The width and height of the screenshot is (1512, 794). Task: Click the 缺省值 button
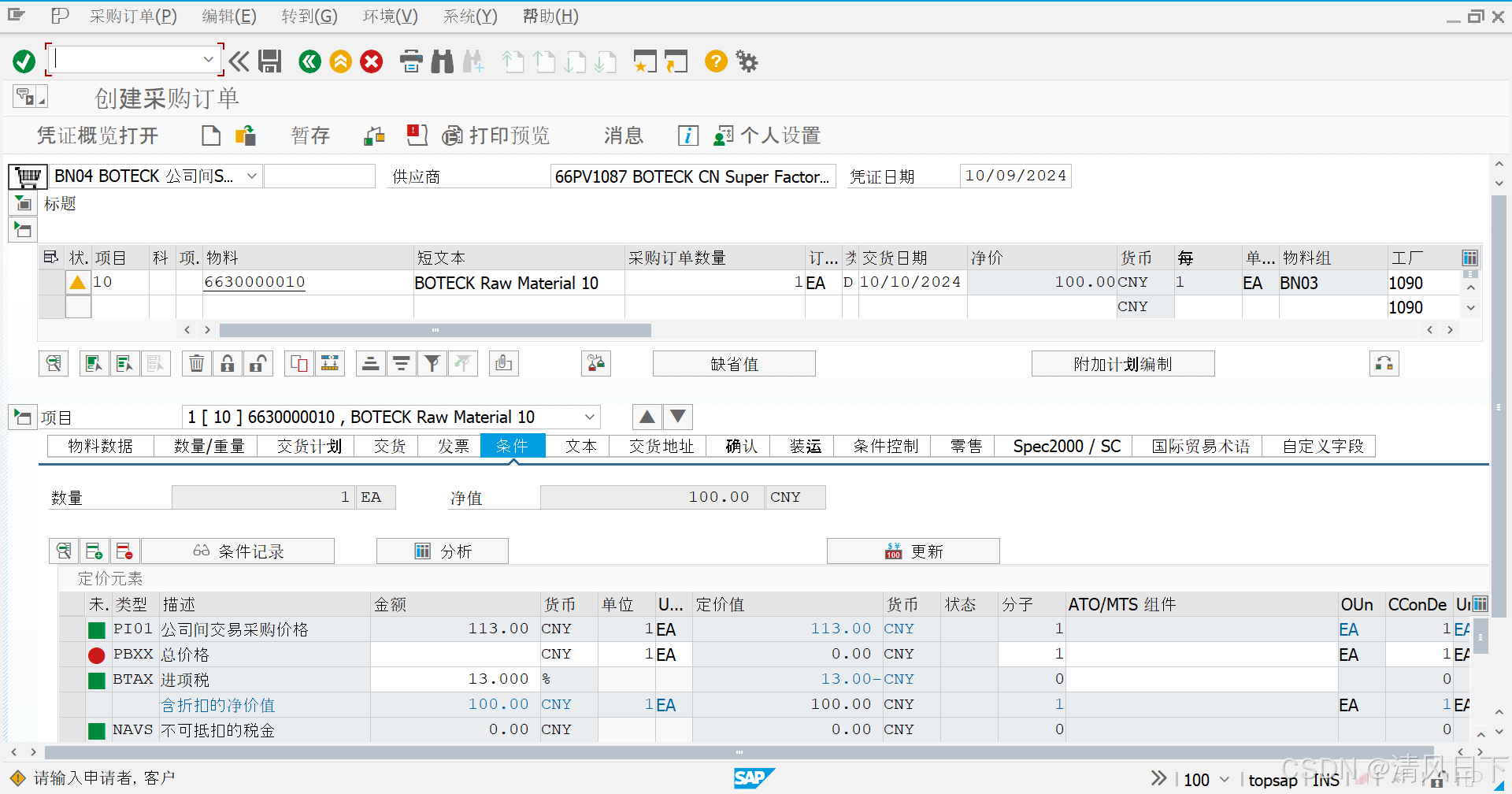[x=734, y=364]
